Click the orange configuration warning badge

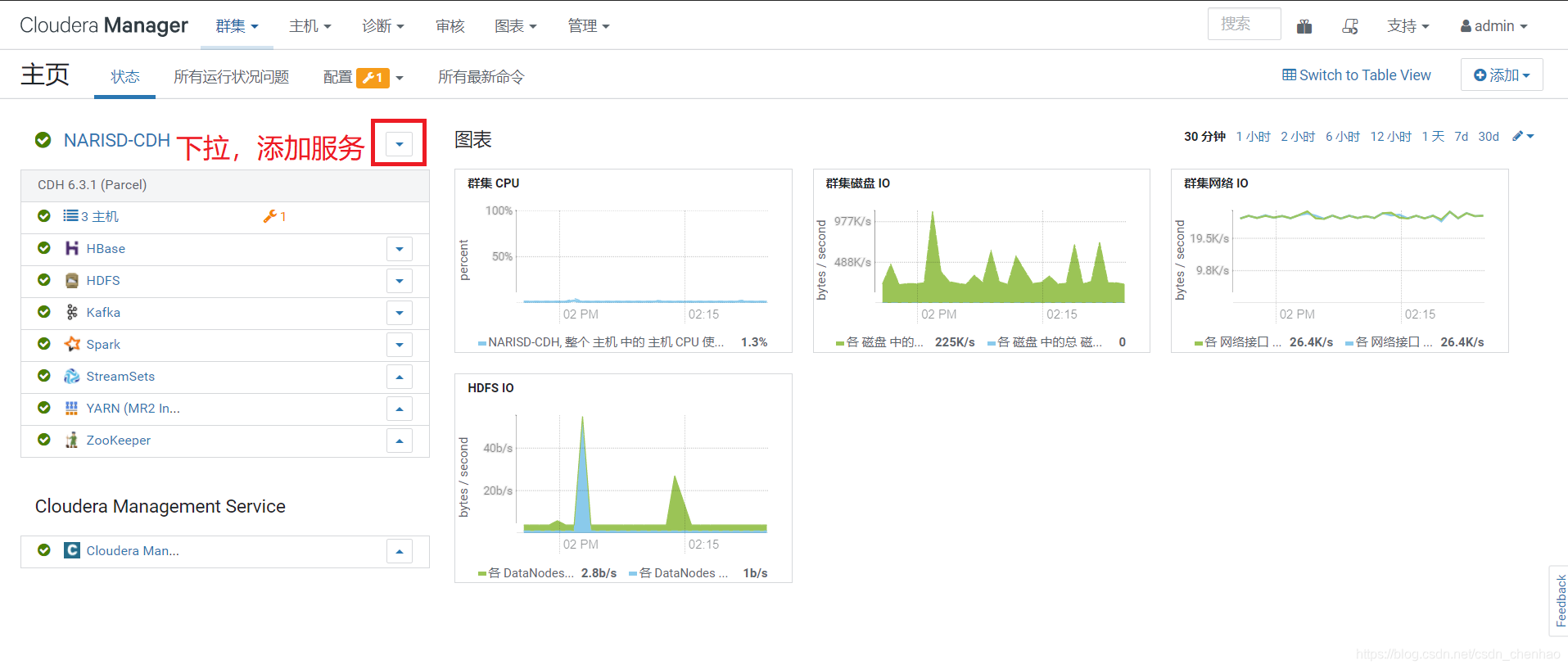tap(373, 77)
